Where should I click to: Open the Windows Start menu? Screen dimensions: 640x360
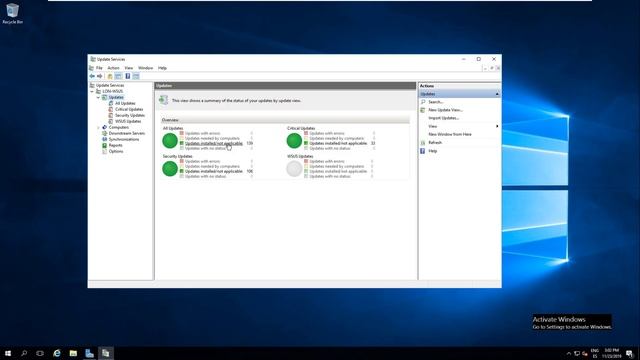pos(8,353)
